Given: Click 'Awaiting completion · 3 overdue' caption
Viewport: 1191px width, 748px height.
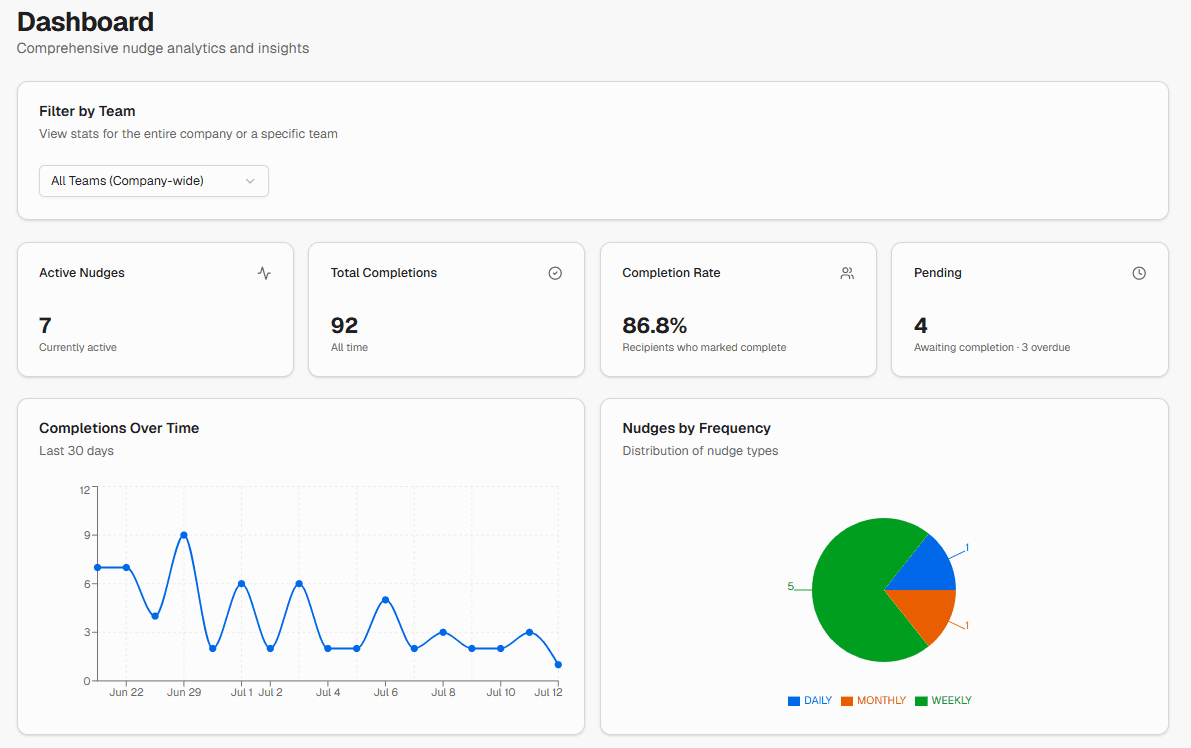Looking at the screenshot, I should click(992, 347).
